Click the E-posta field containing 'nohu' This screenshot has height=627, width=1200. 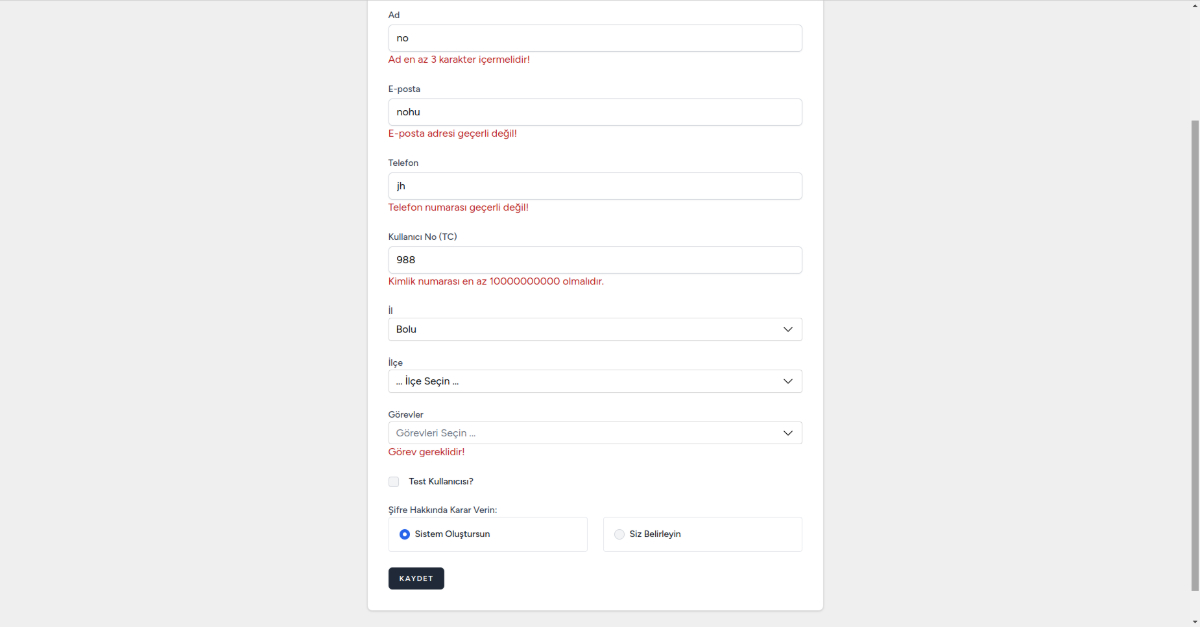(595, 112)
